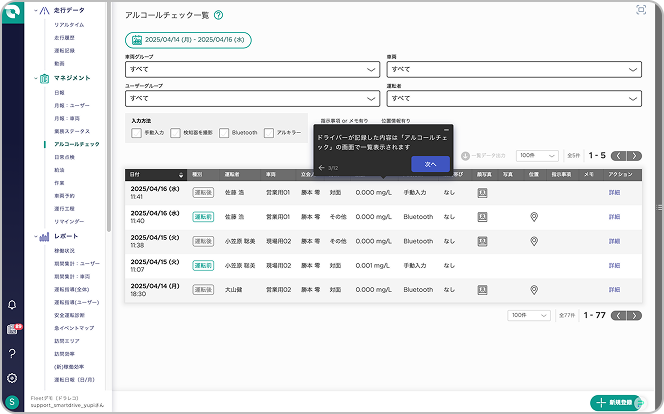Click the fullscreen icon at top right
Viewport: 664px width, 414px height.
(x=641, y=10)
